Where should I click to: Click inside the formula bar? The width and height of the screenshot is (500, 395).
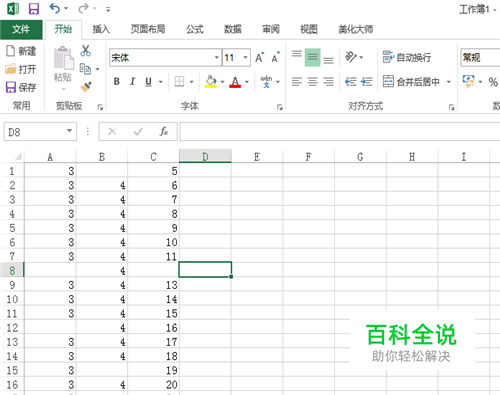(x=340, y=131)
